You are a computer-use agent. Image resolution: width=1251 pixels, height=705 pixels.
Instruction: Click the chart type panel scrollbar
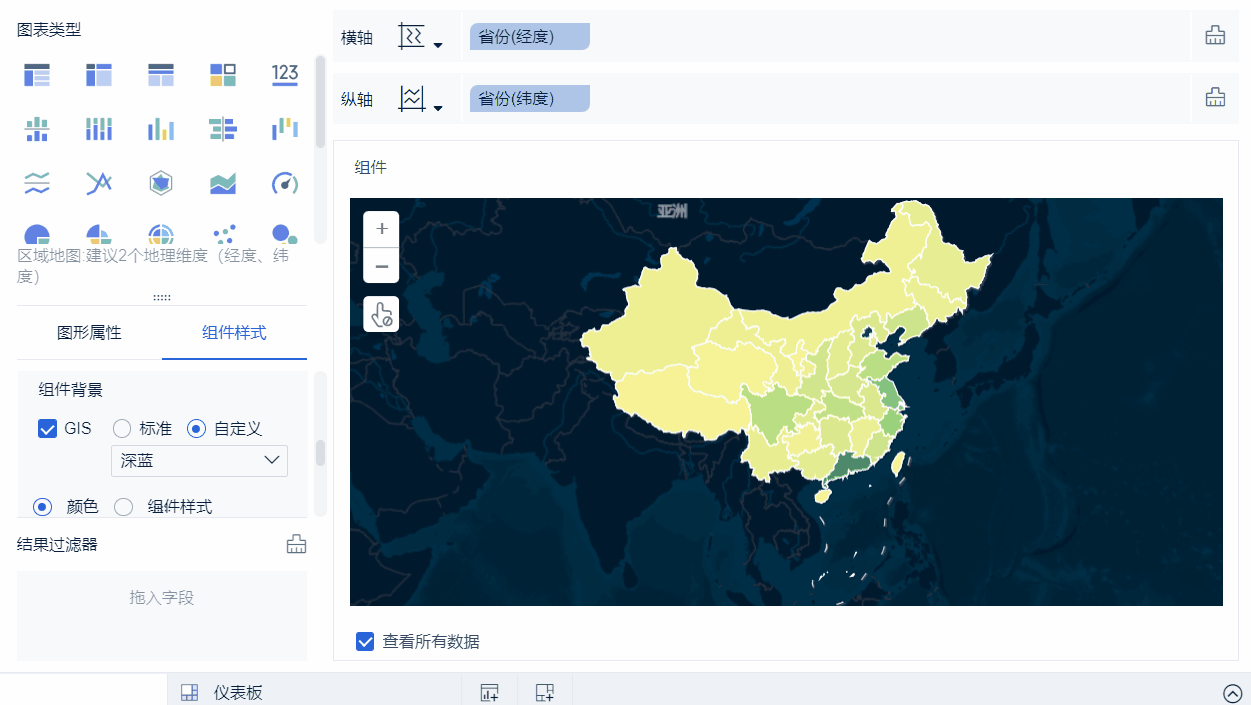[320, 100]
